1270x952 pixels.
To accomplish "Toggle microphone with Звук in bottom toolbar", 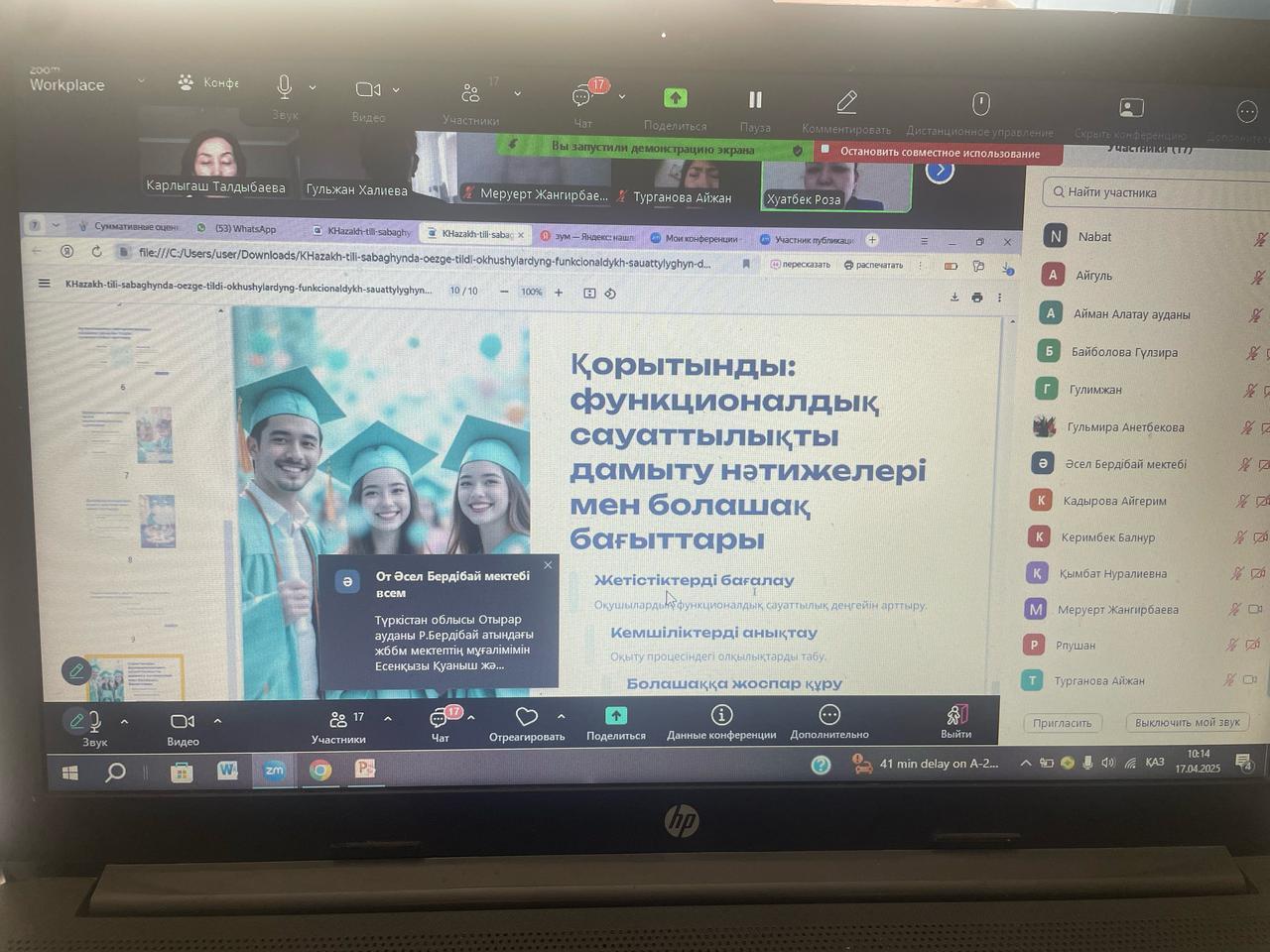I will click(94, 721).
